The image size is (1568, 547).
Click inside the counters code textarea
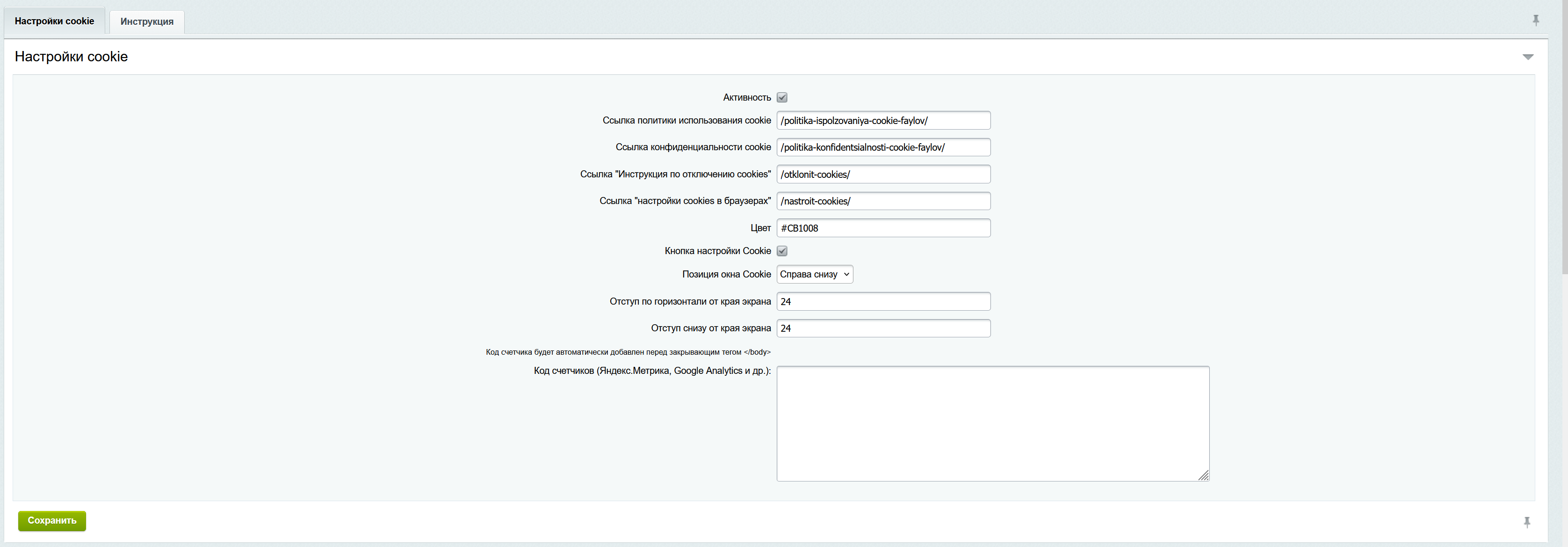[x=992, y=423]
